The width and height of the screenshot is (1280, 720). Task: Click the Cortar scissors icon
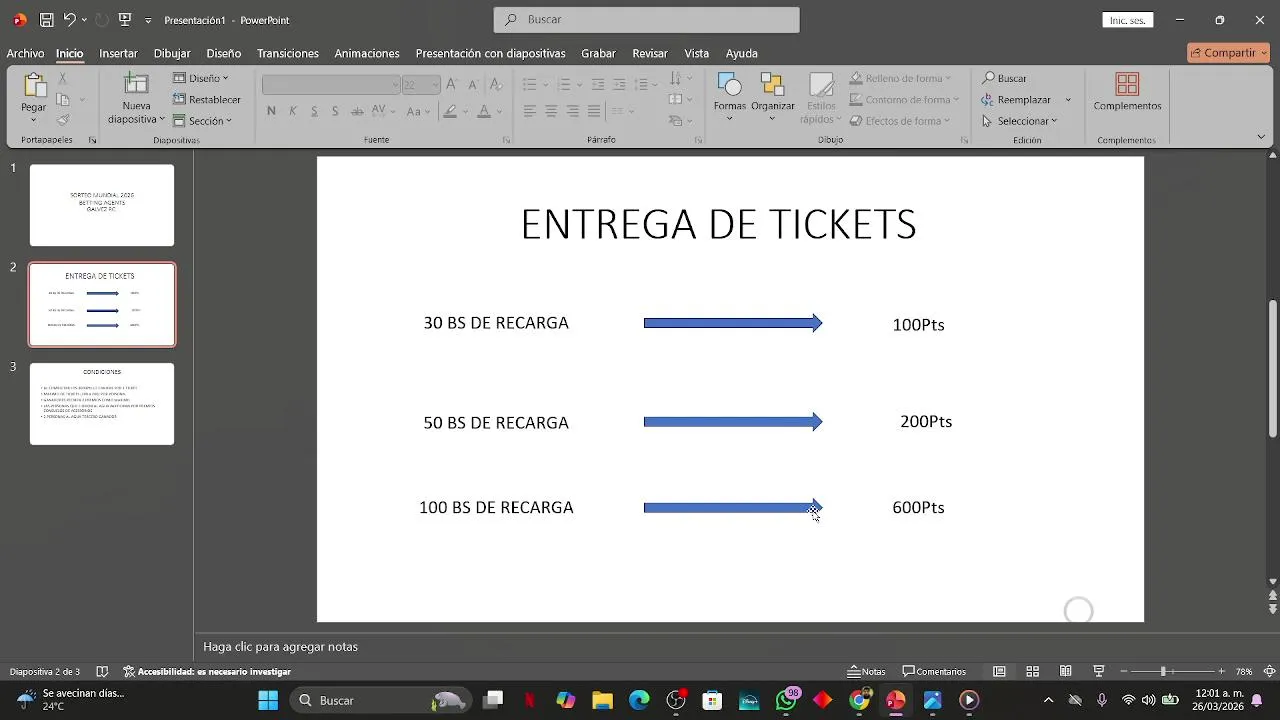pos(63,78)
